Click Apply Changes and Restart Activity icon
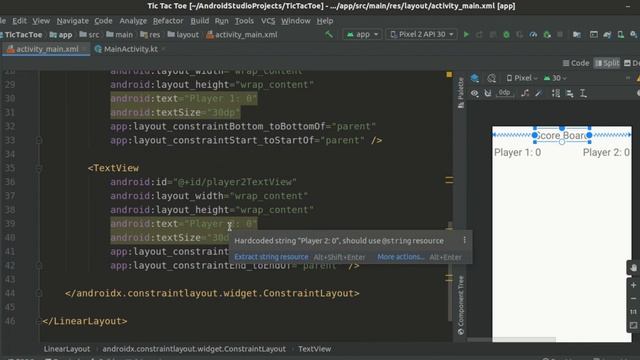The height and width of the screenshot is (360, 640). click(x=479, y=35)
